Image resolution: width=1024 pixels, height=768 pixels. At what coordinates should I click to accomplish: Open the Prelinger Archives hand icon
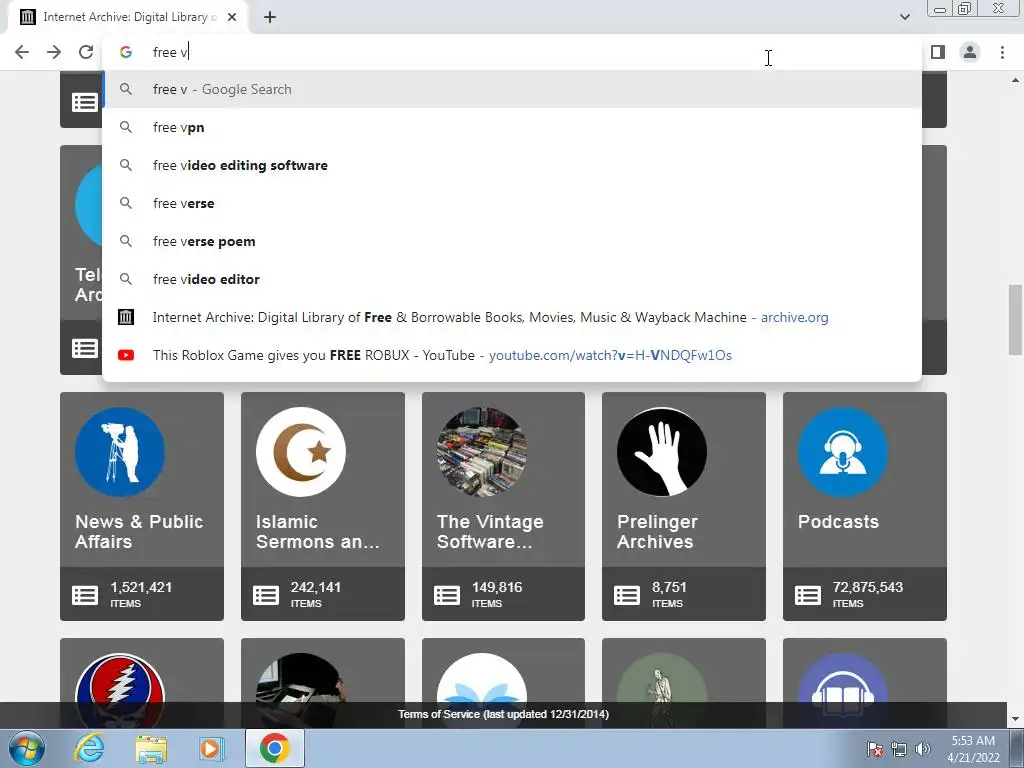662,452
